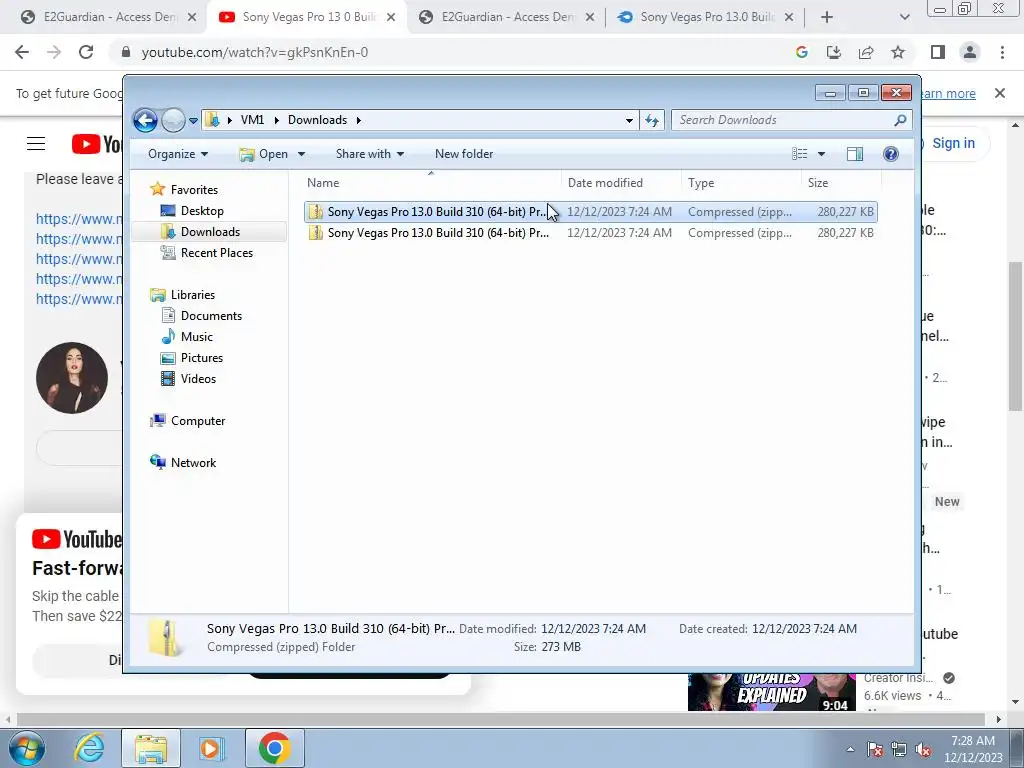Create a New folder

[x=464, y=154]
